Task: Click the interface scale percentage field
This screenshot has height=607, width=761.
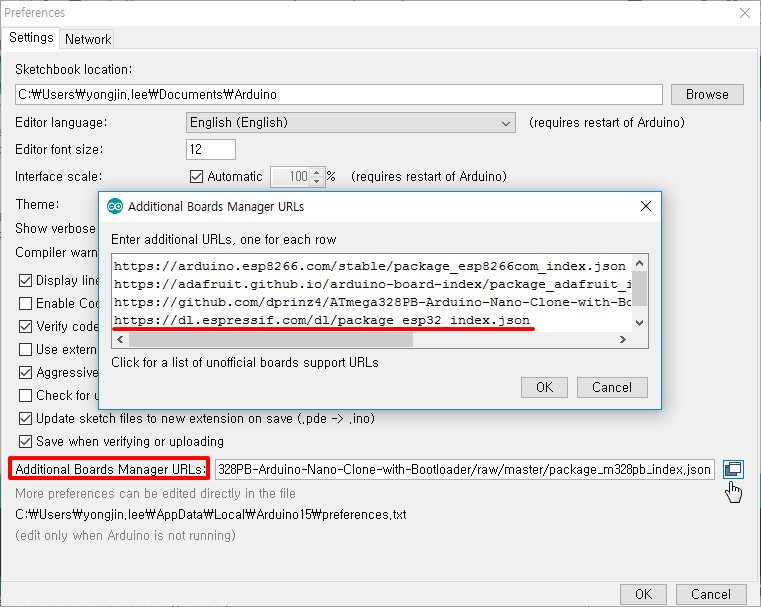Action: tap(290, 176)
